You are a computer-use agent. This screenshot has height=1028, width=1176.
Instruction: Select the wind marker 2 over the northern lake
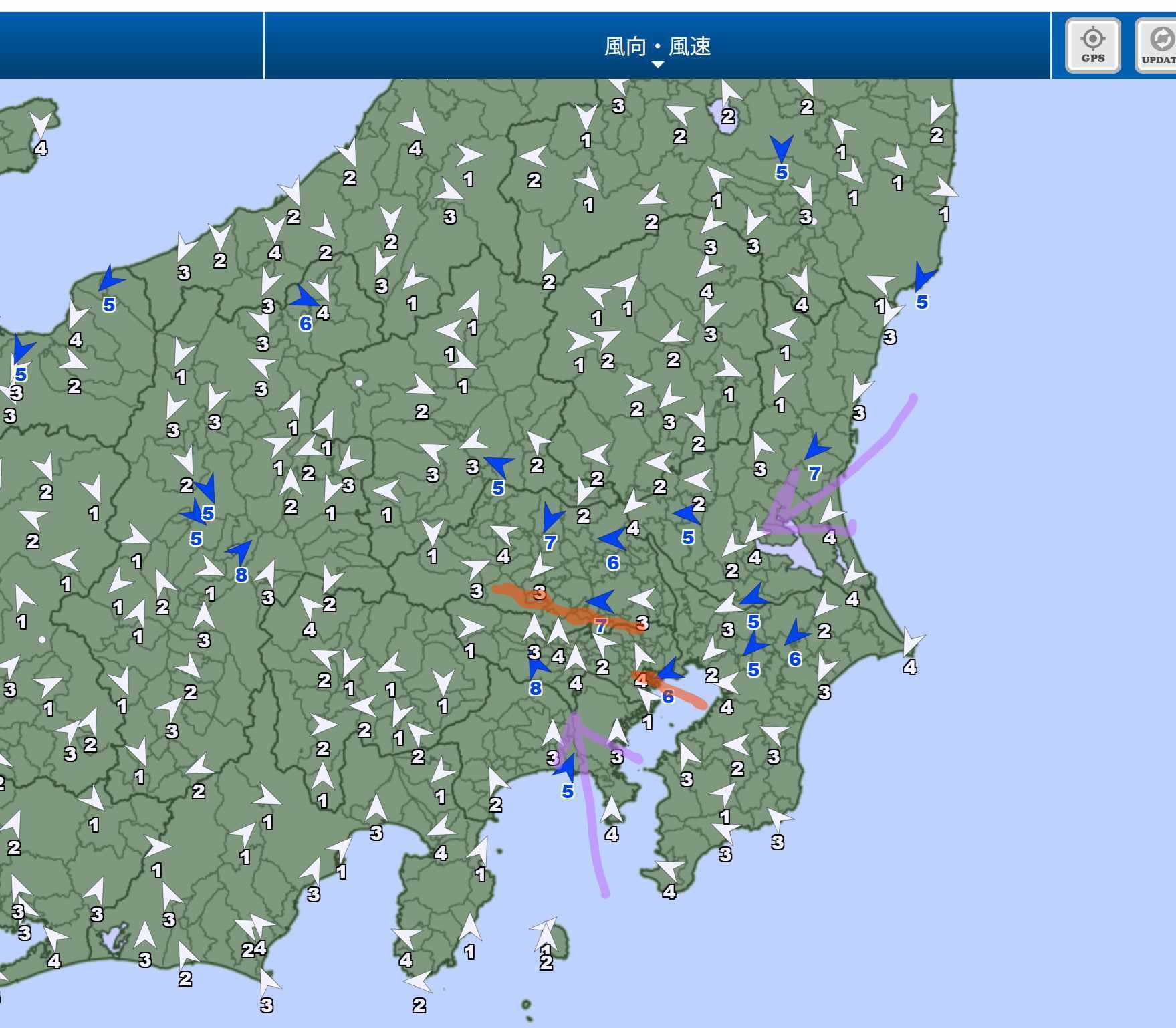(x=728, y=104)
